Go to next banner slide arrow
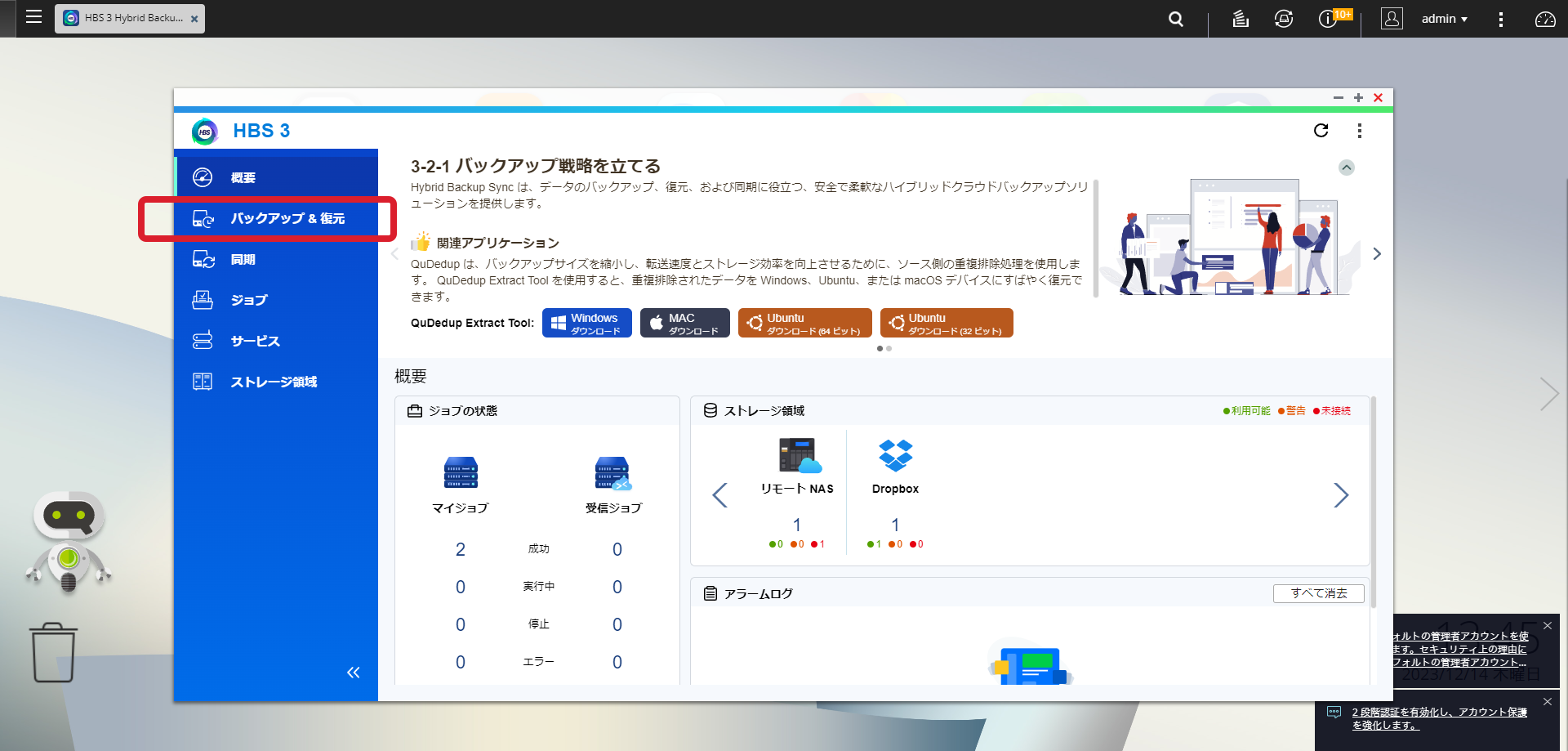Image resolution: width=1568 pixels, height=751 pixels. click(x=1377, y=253)
